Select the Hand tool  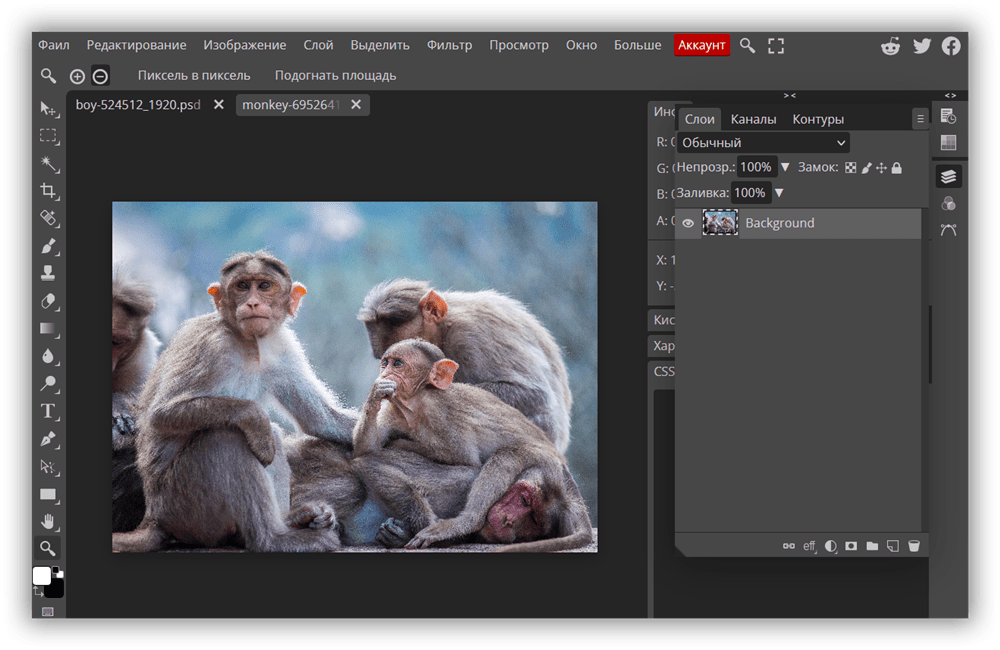point(48,521)
